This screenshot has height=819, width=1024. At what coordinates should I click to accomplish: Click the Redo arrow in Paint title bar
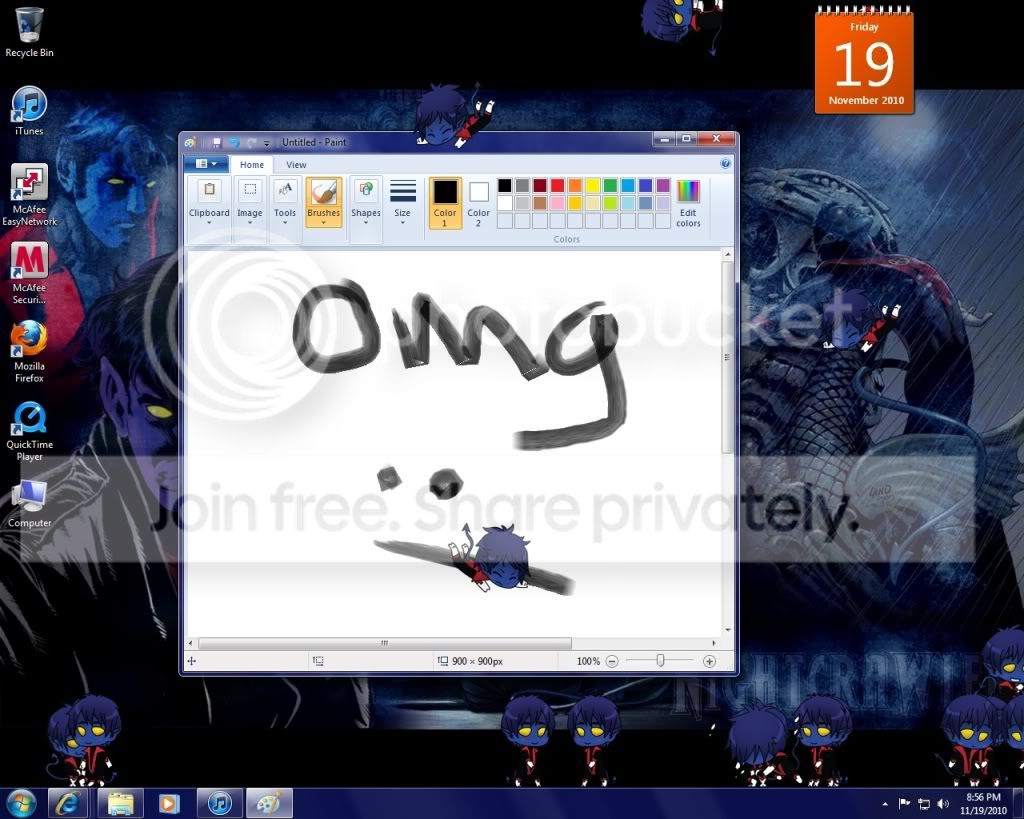point(251,142)
